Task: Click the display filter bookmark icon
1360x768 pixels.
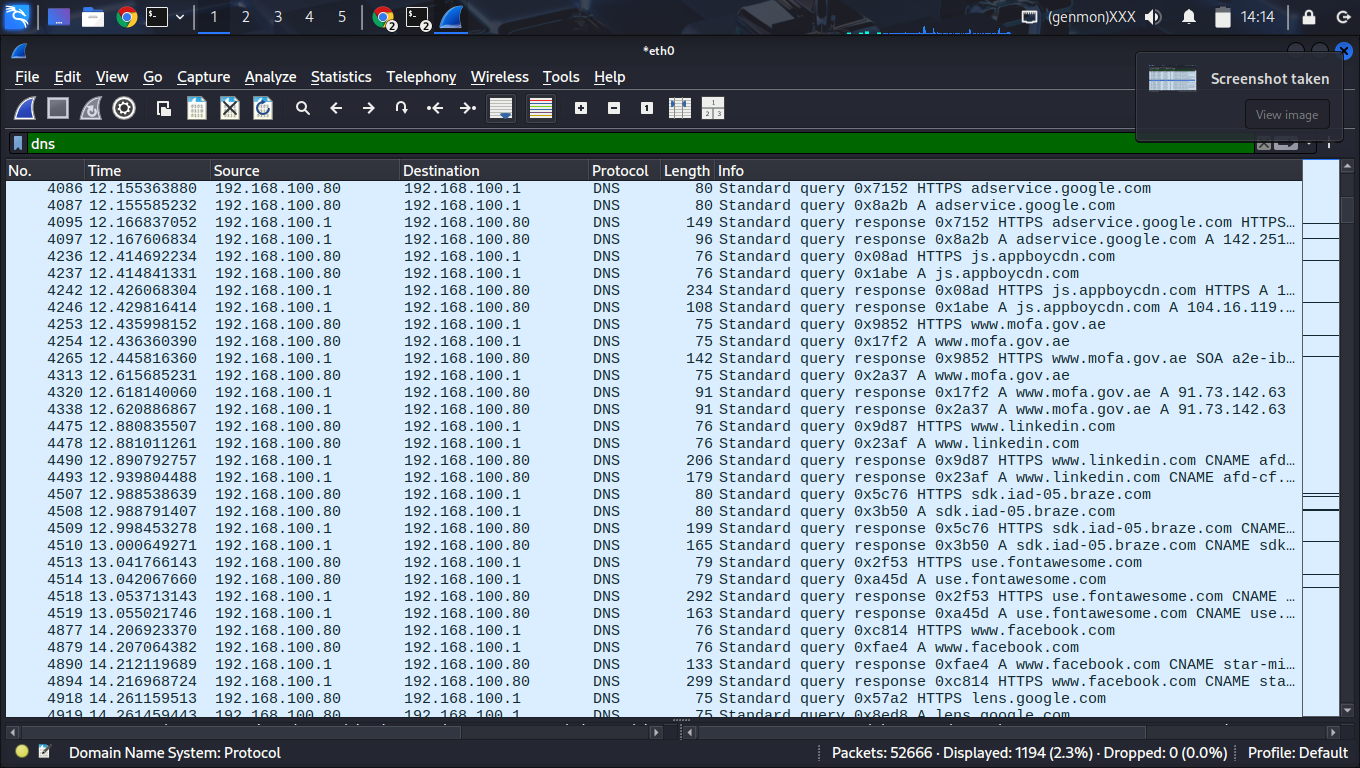Action: 18,144
